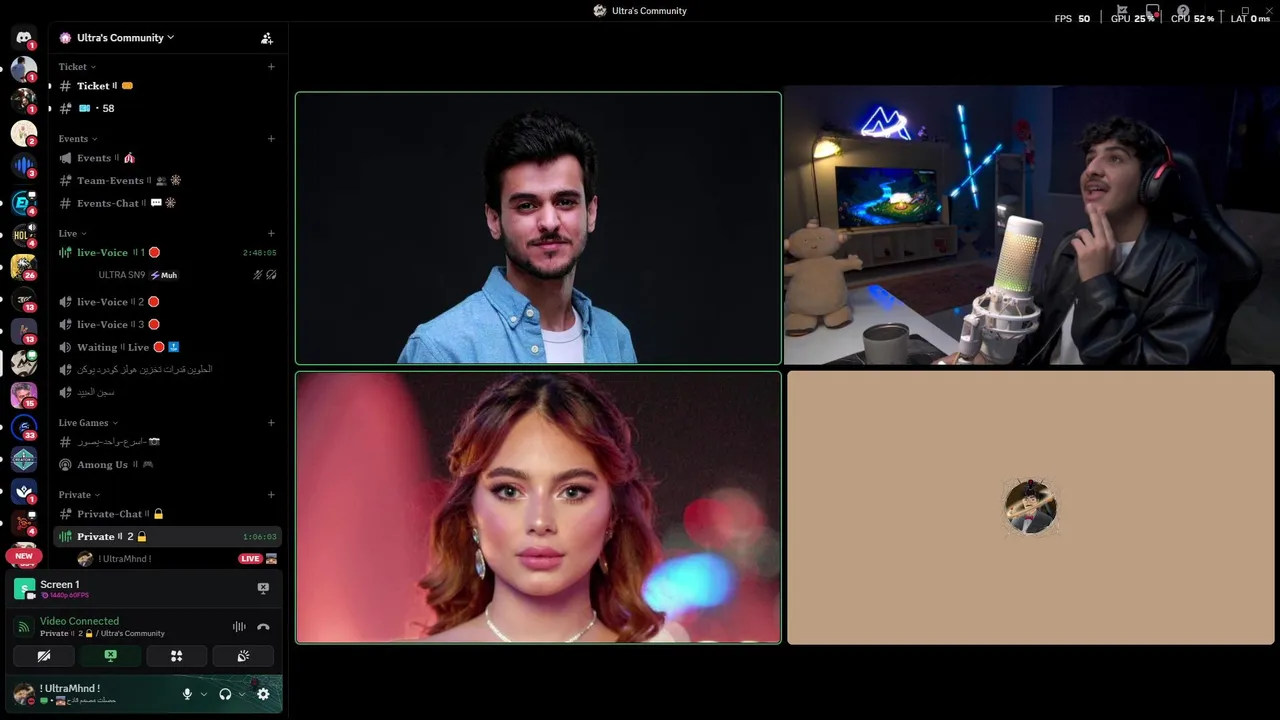The image size is (1280, 720).
Task: Focus the man in blue shirt video tile
Action: coord(538,228)
